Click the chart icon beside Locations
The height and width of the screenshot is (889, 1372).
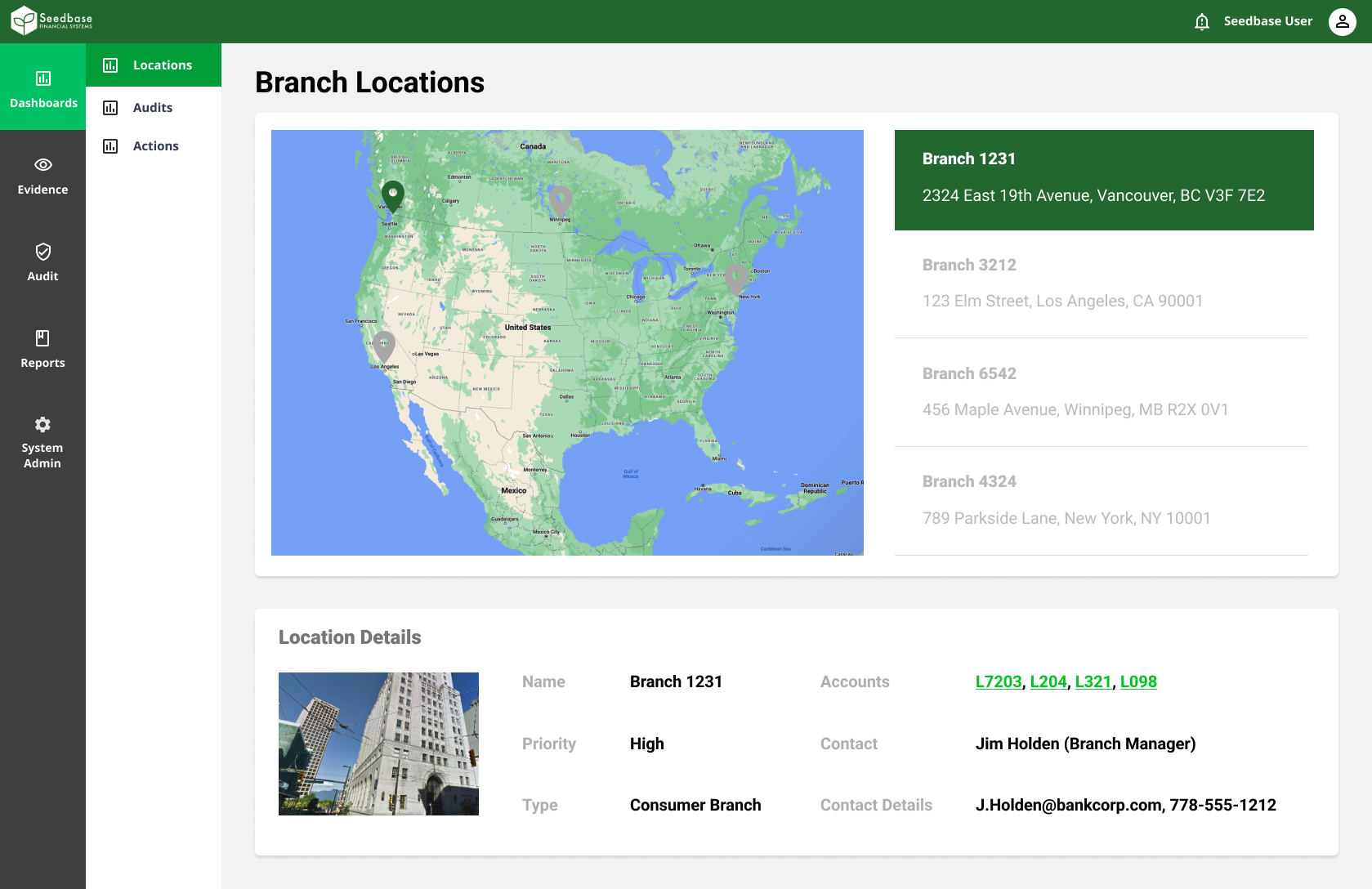click(110, 65)
